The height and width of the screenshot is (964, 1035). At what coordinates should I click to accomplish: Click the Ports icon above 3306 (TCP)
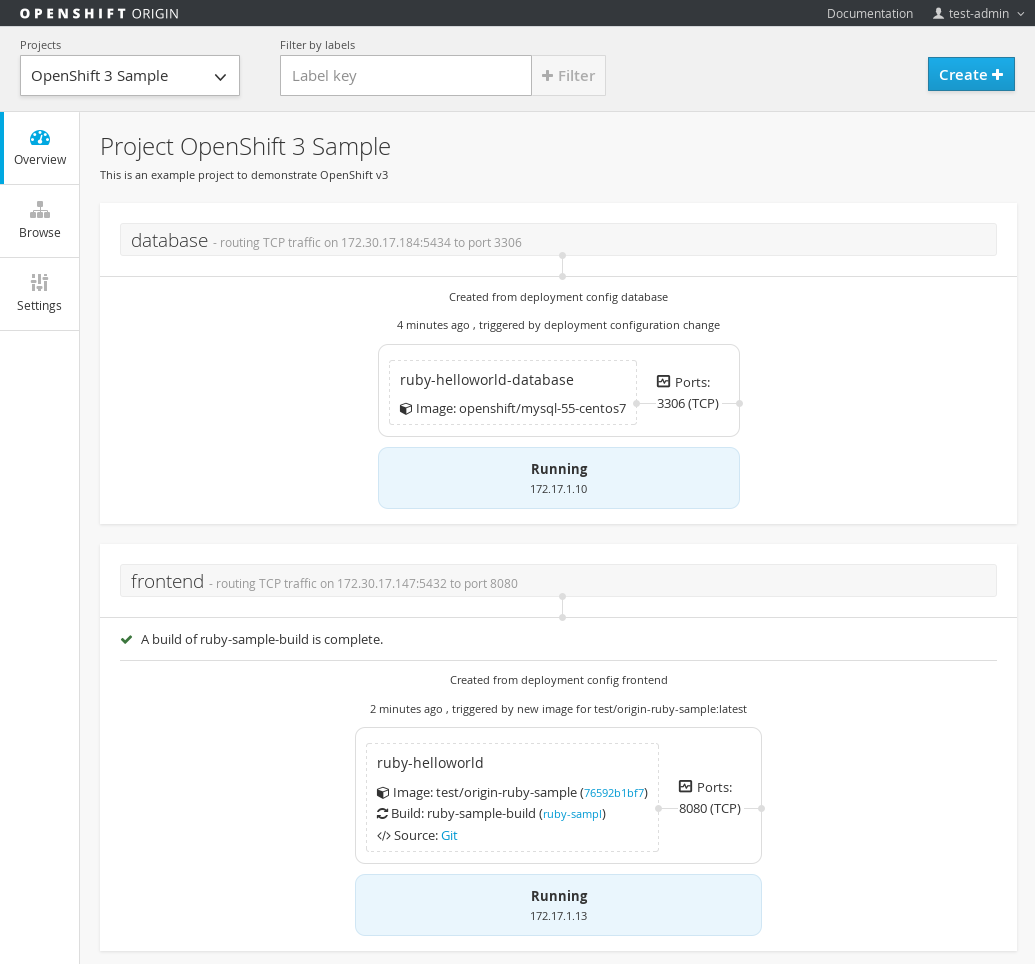tap(663, 382)
